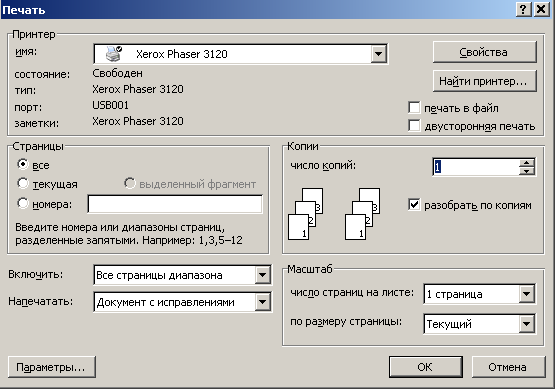Click the 'Xerox Phaser 3120' name combo box text
Image resolution: width=555 pixels, height=389 pixels.
(x=182, y=54)
